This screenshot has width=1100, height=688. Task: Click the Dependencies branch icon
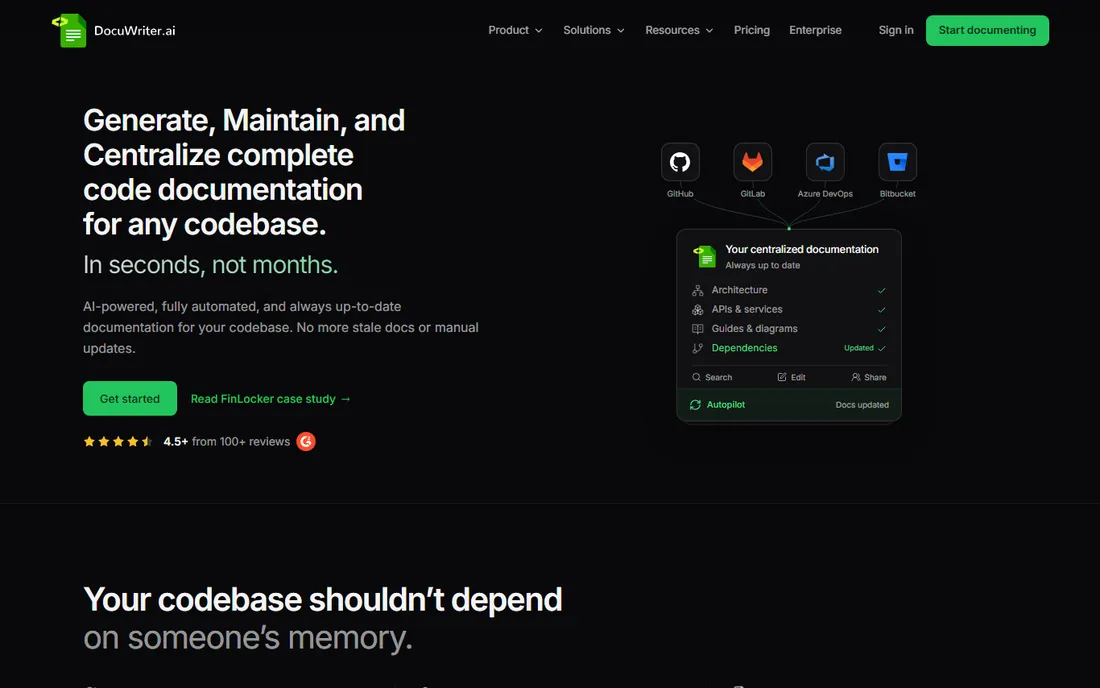(697, 348)
